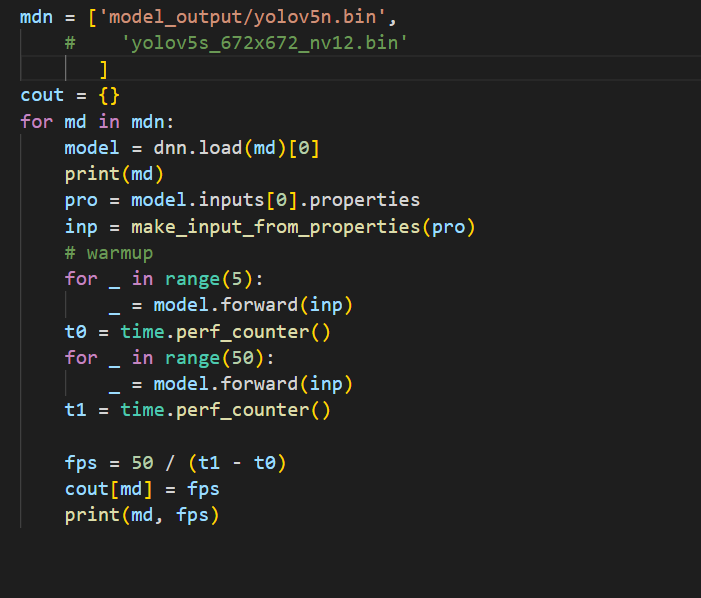Click the empty braces '{}'
The image size is (701, 598).
click(x=109, y=96)
